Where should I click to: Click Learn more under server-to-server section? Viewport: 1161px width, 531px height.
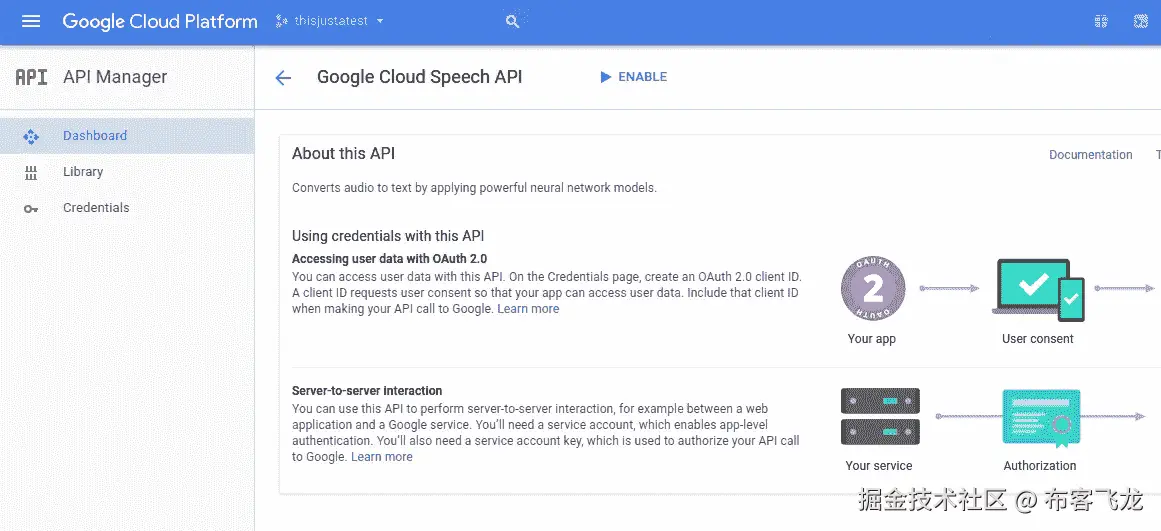pyautogui.click(x=381, y=457)
